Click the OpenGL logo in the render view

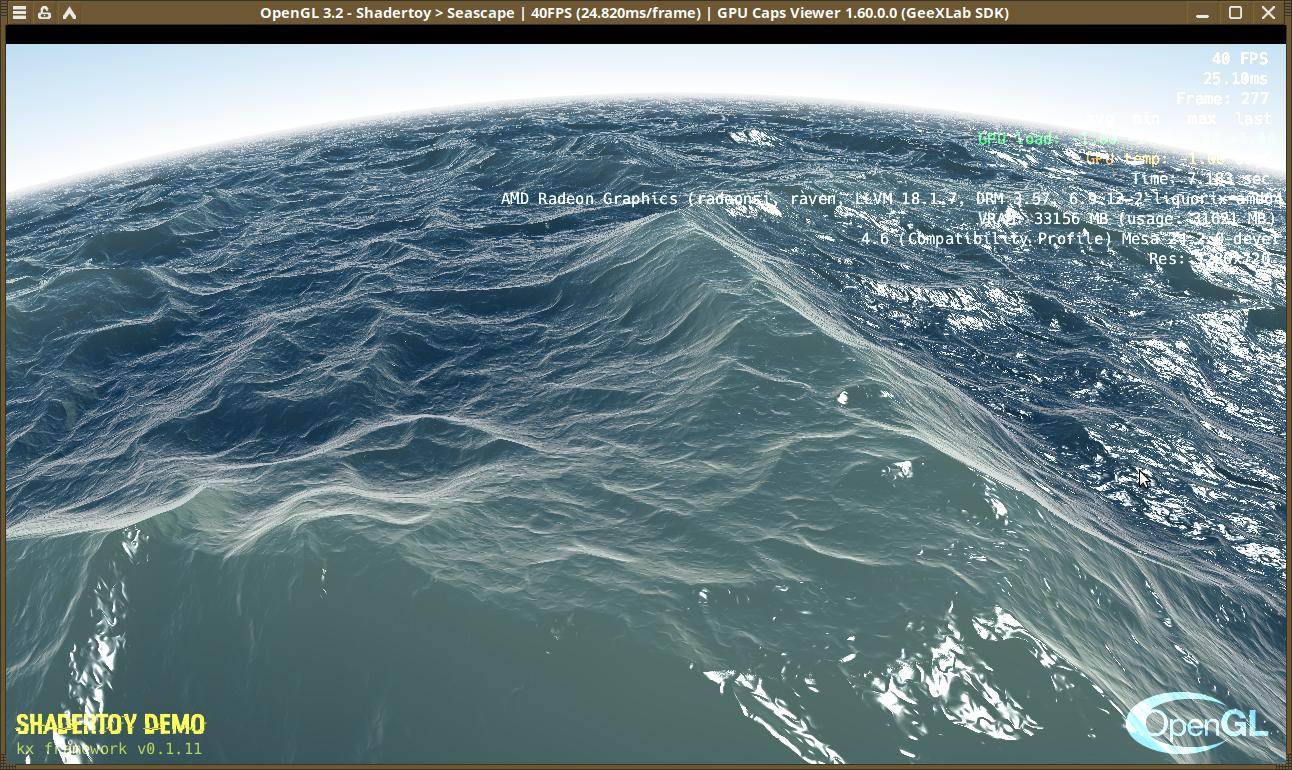(1200, 721)
